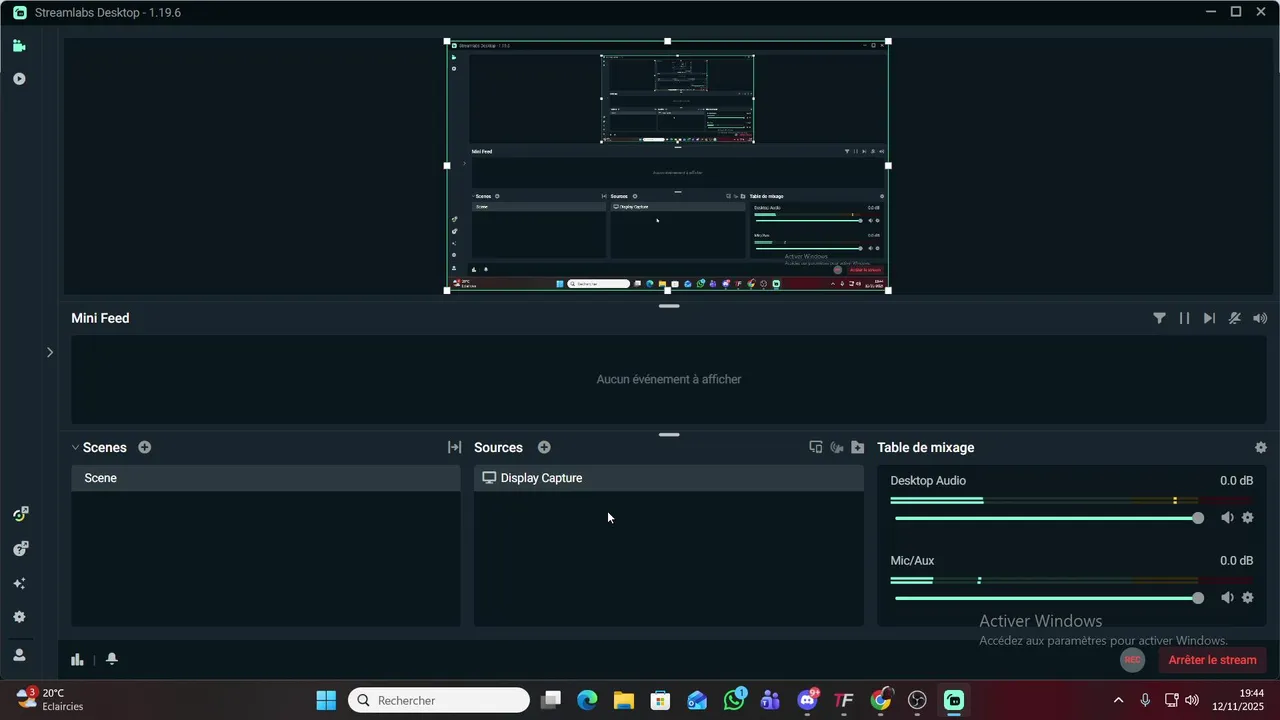Viewport: 1280px width, 720px height.
Task: Add a source folder
Action: 857,447
